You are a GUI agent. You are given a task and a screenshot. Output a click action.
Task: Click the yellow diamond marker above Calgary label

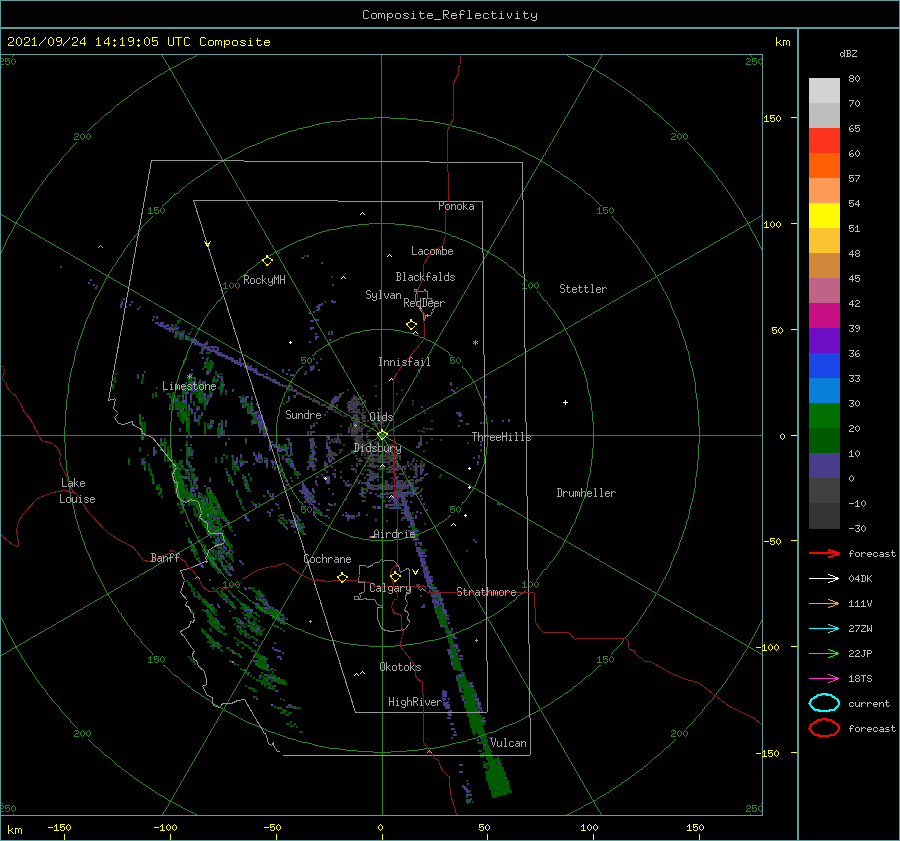[395, 576]
